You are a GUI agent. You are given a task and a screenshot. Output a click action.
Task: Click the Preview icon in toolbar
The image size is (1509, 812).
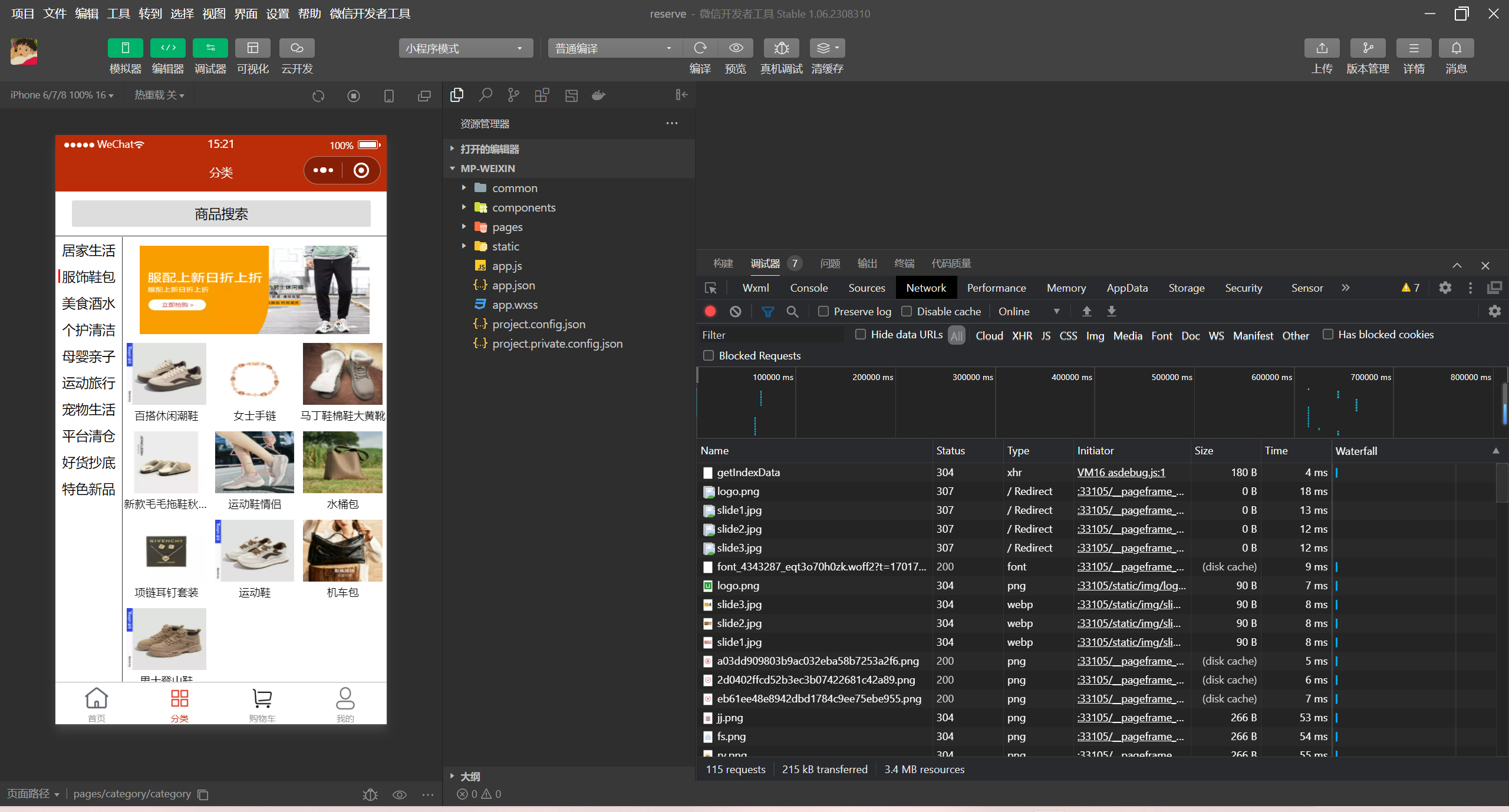[736, 47]
